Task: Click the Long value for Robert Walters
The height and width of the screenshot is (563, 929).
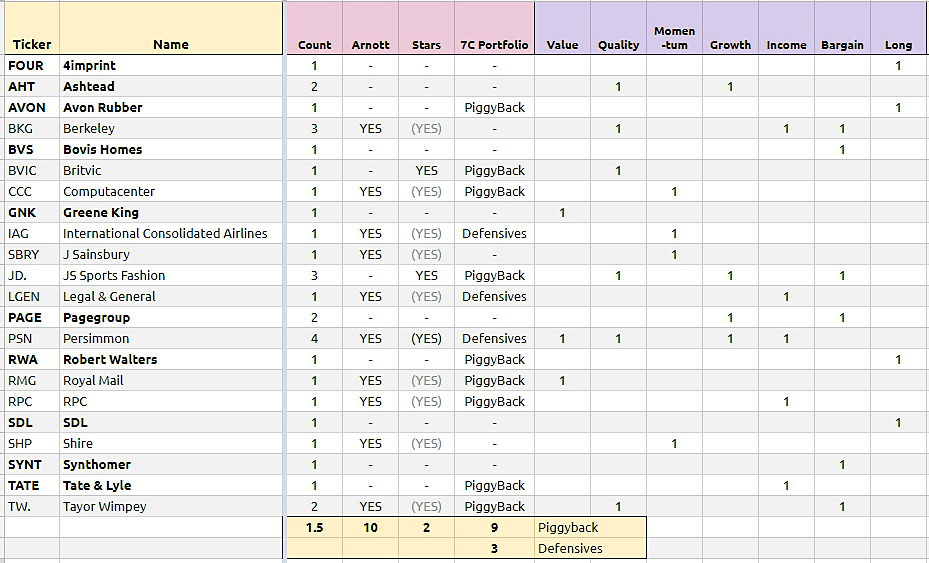Action: click(x=898, y=360)
